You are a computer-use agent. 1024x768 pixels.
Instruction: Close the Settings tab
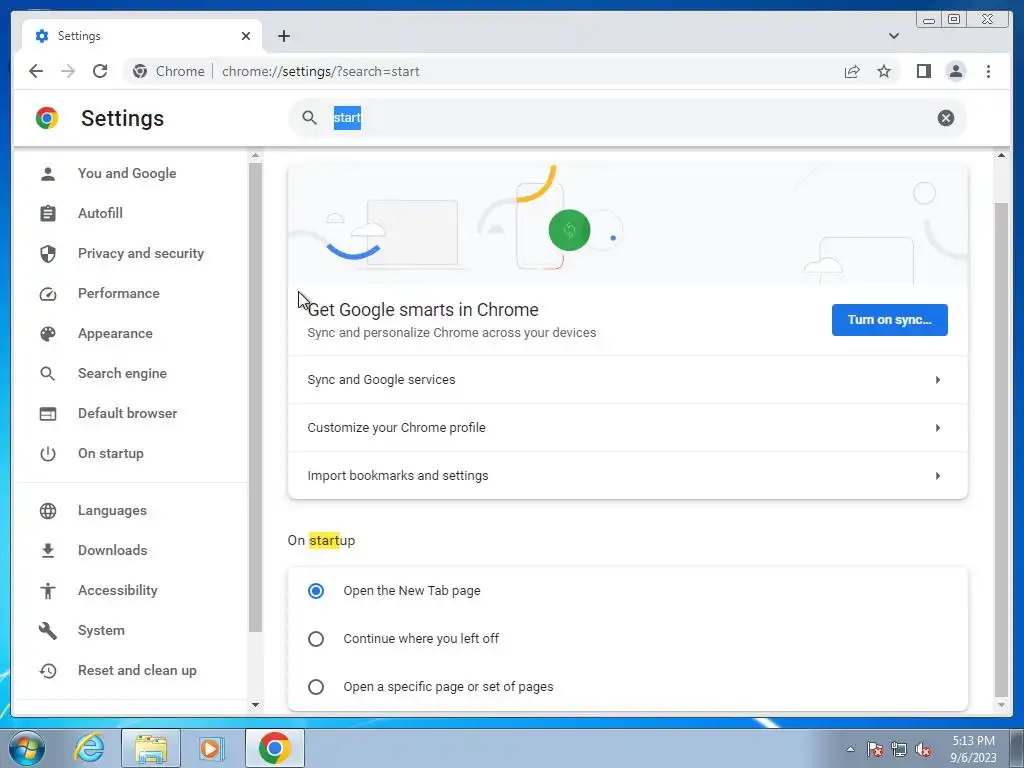click(x=246, y=36)
